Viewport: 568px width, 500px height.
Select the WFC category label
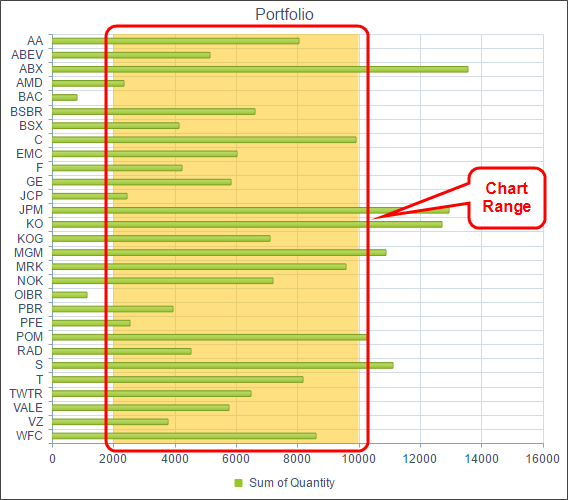[29, 436]
